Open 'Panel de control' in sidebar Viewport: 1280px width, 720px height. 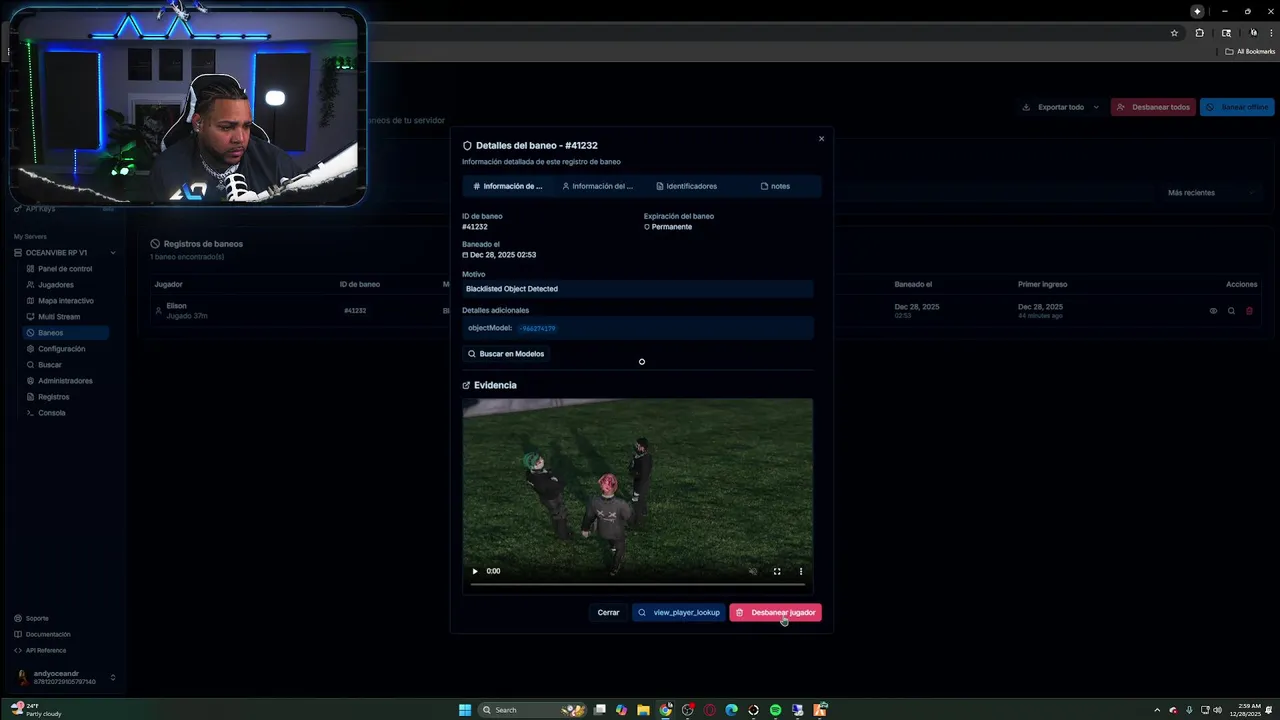click(x=65, y=269)
